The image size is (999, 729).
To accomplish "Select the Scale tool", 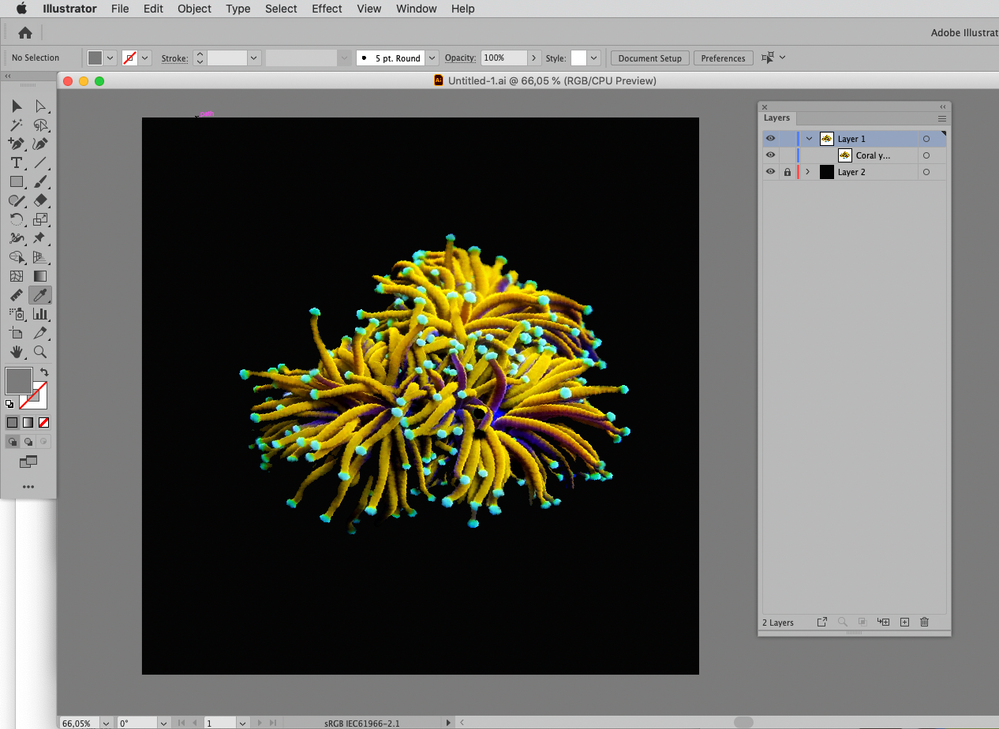I will coord(40,219).
